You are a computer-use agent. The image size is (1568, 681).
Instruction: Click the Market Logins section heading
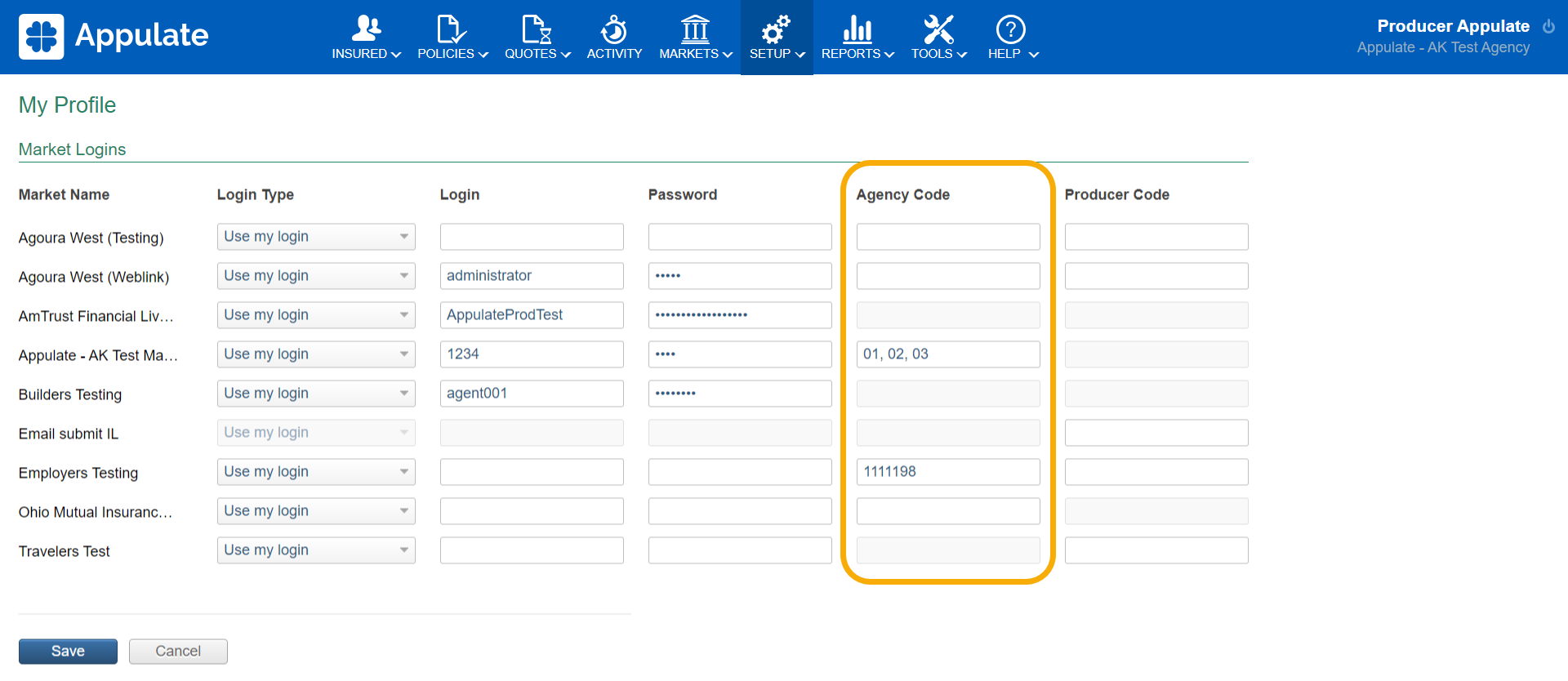click(x=72, y=149)
